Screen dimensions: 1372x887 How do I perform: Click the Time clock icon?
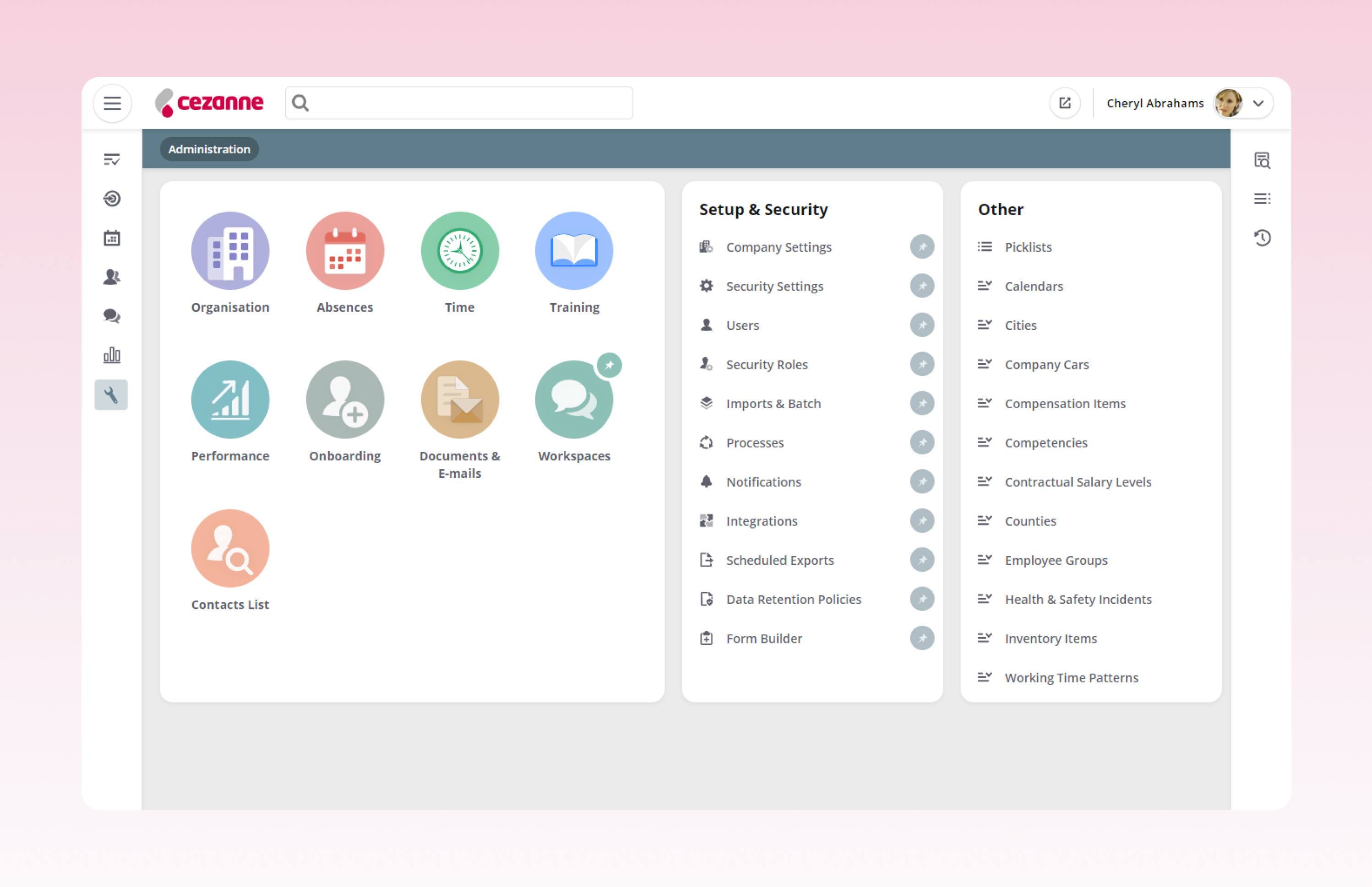click(x=459, y=250)
